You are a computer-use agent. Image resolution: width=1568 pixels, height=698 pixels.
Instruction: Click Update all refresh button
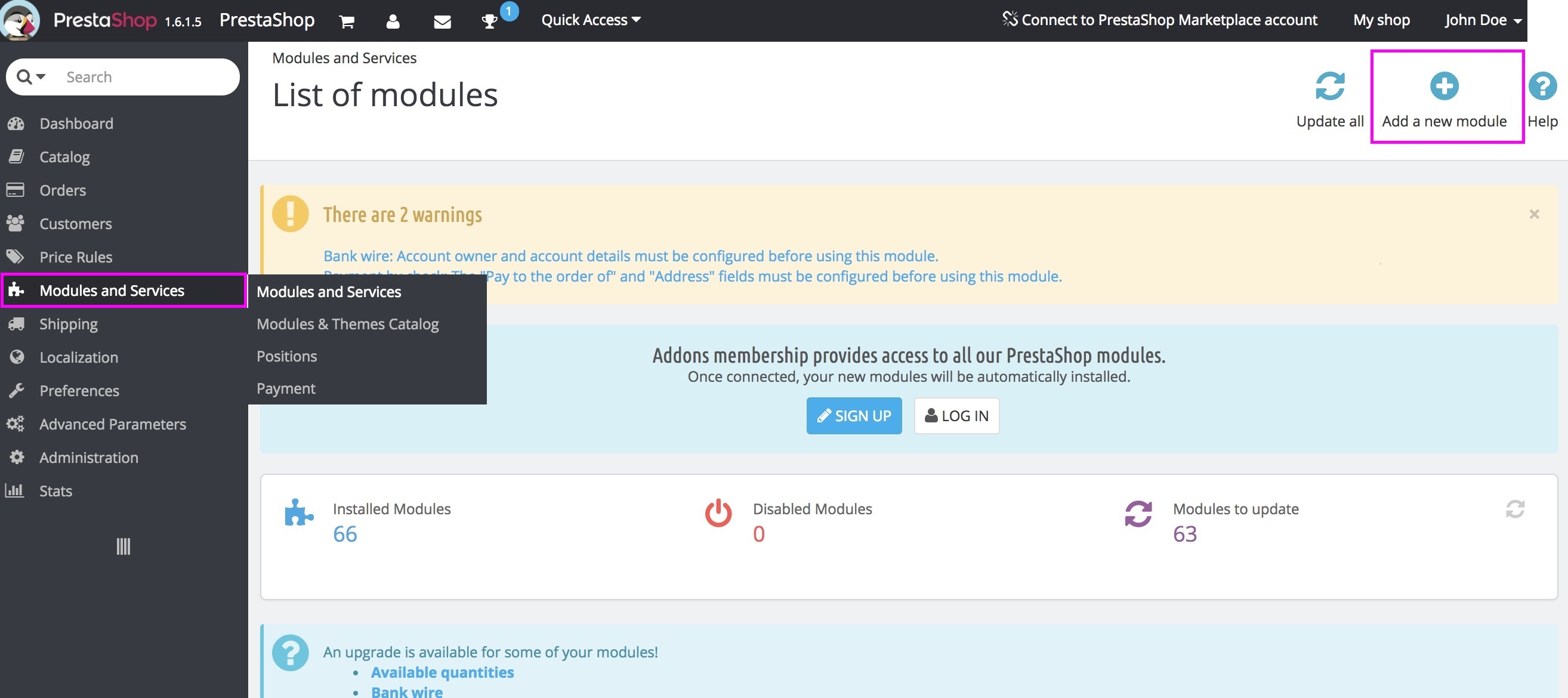coord(1329,99)
